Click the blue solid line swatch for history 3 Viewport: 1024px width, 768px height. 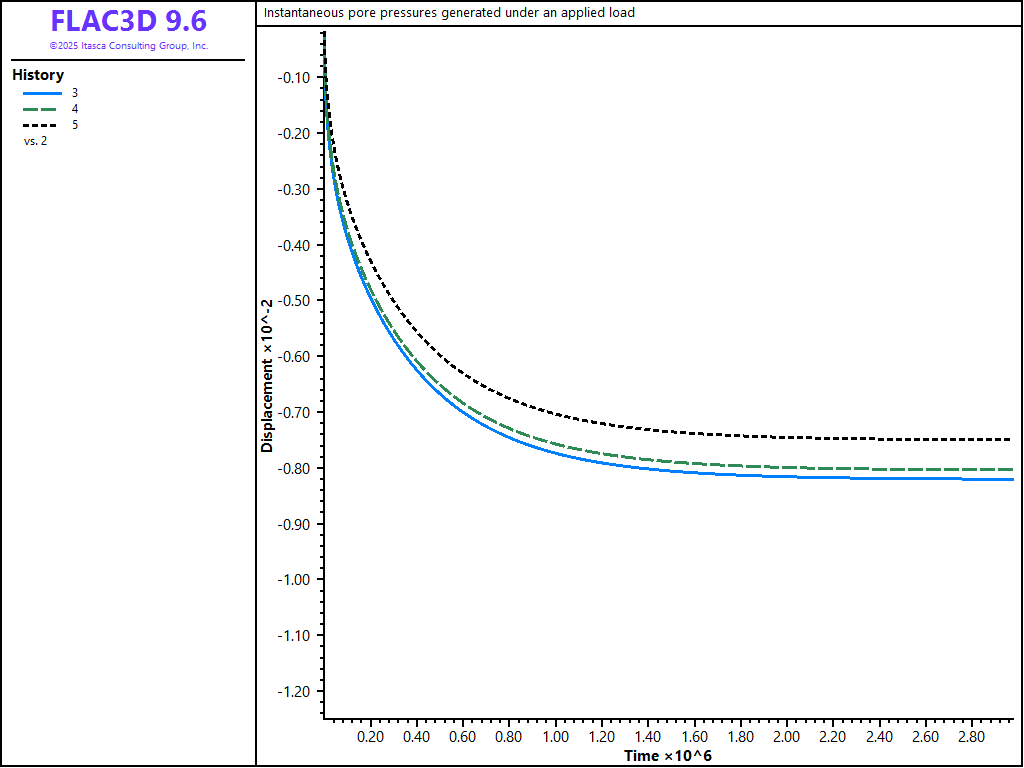[x=42, y=93]
